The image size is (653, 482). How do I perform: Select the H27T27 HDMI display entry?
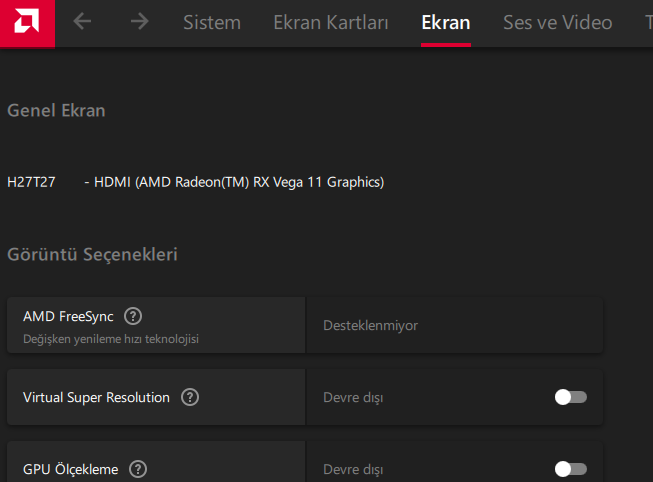(196, 182)
